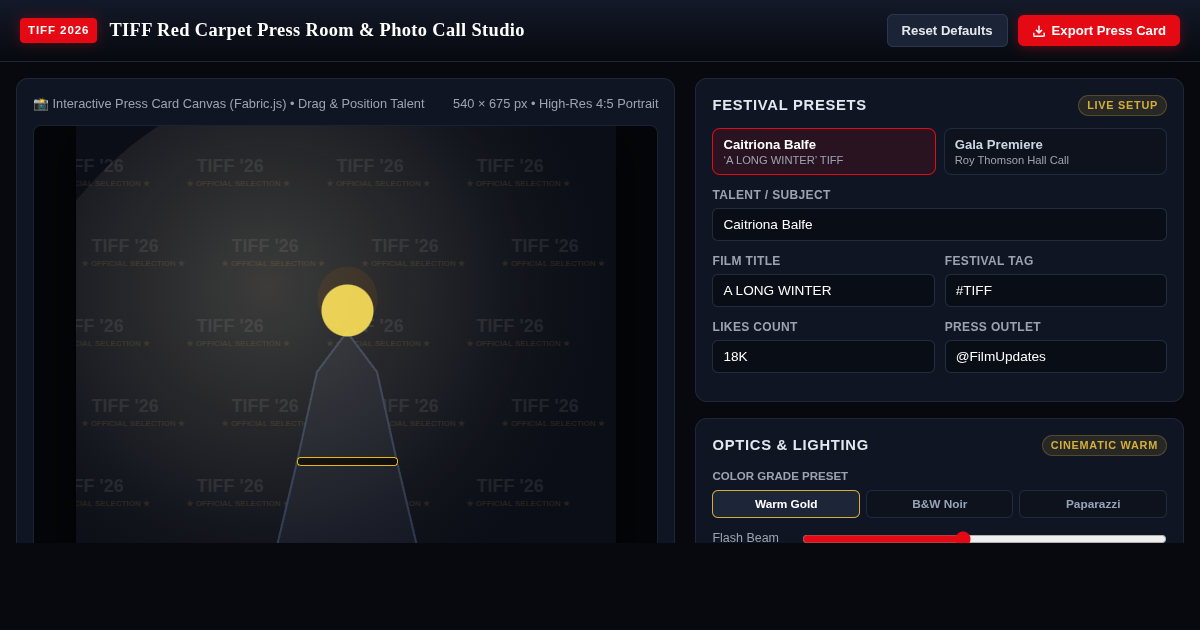
Task: Edit the Film Title field
Action: (823, 291)
